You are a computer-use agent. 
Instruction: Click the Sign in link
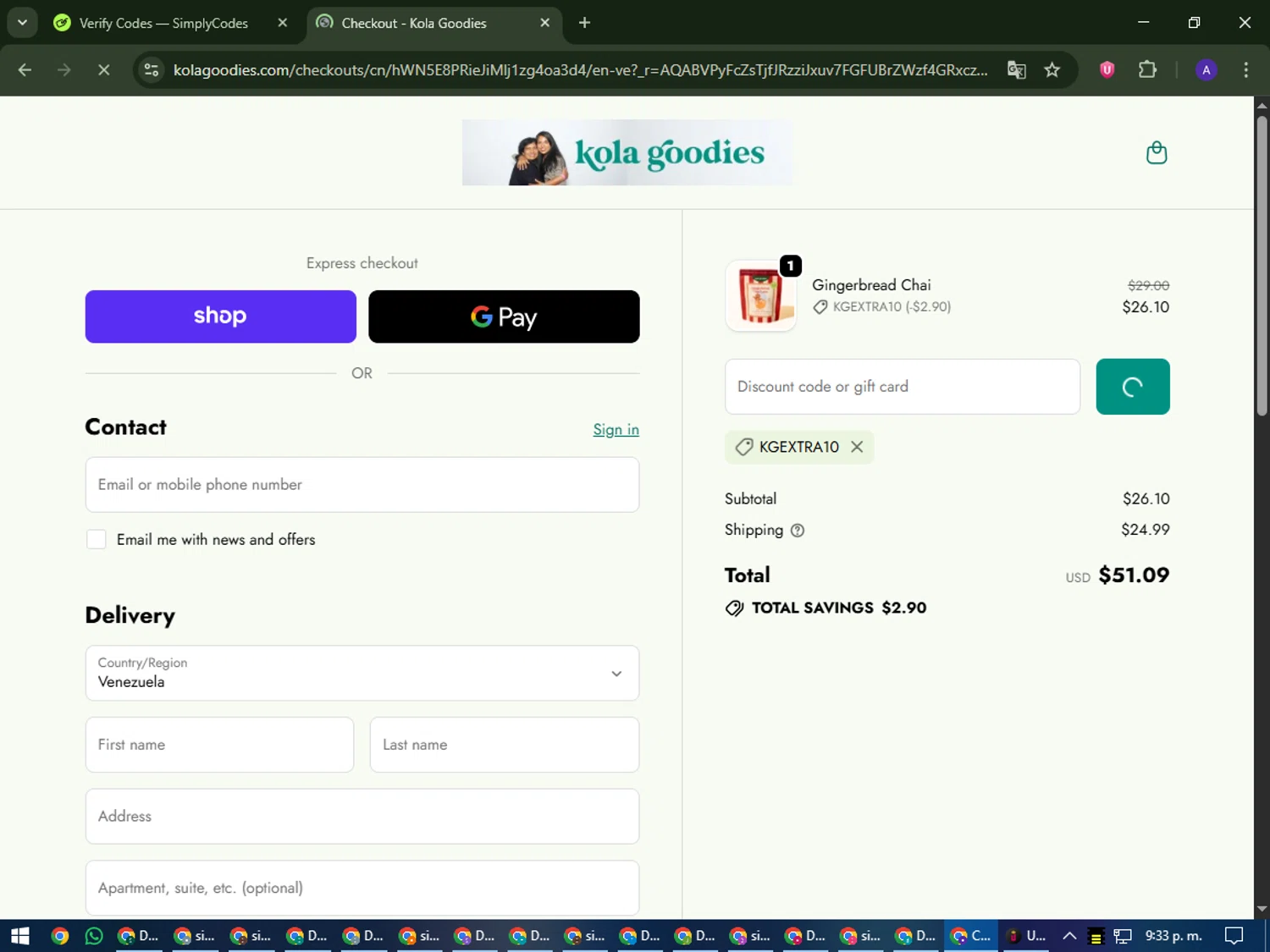click(616, 430)
